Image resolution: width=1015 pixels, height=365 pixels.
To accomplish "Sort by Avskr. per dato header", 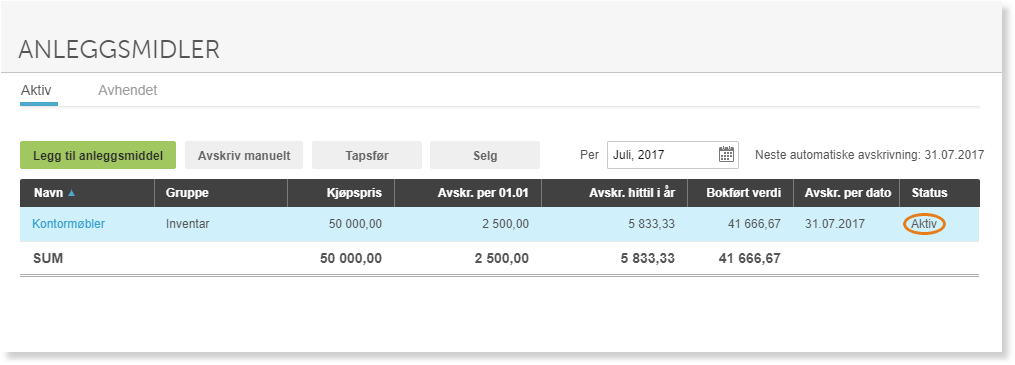I will (x=848, y=193).
